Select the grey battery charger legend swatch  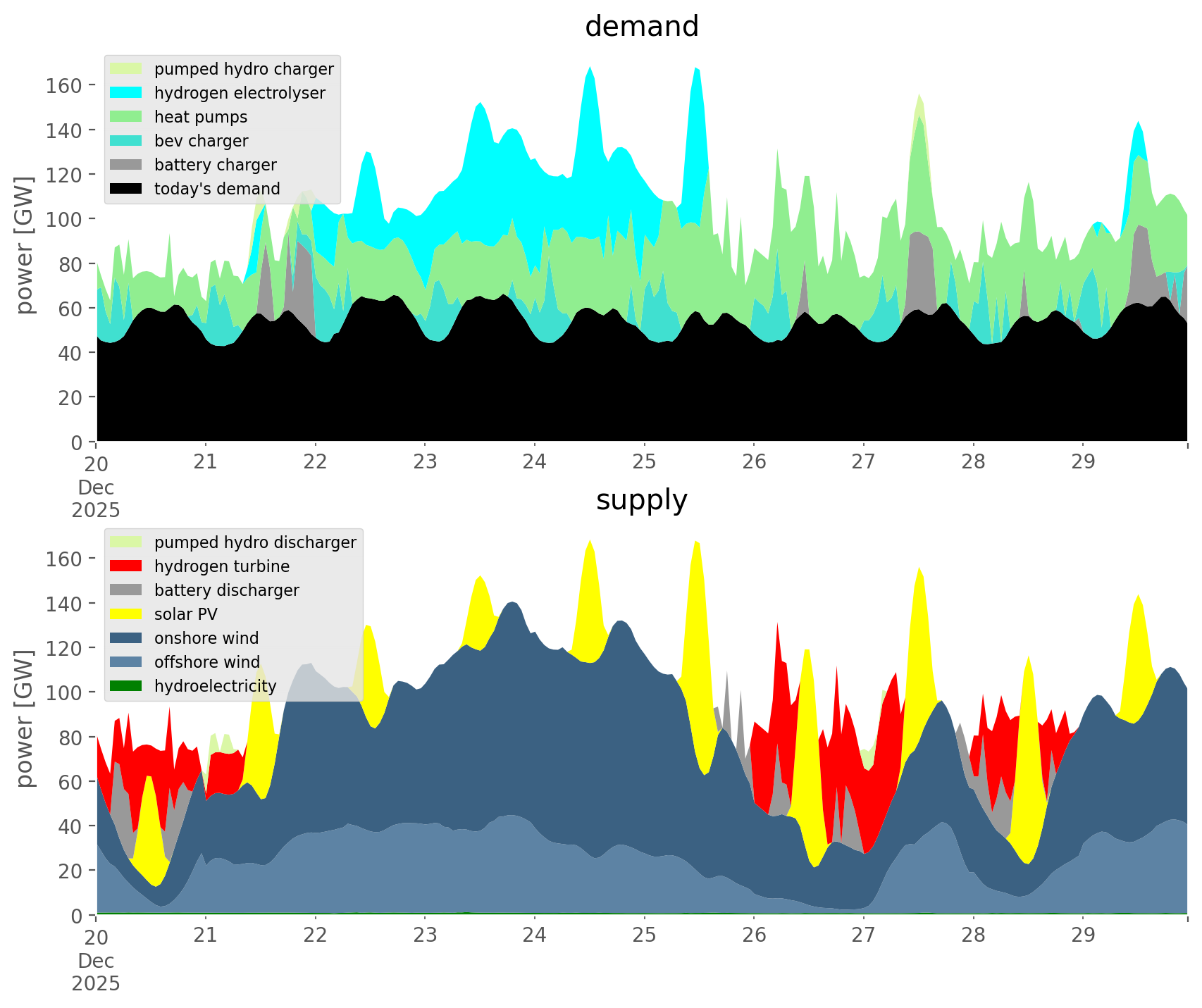pos(127,165)
